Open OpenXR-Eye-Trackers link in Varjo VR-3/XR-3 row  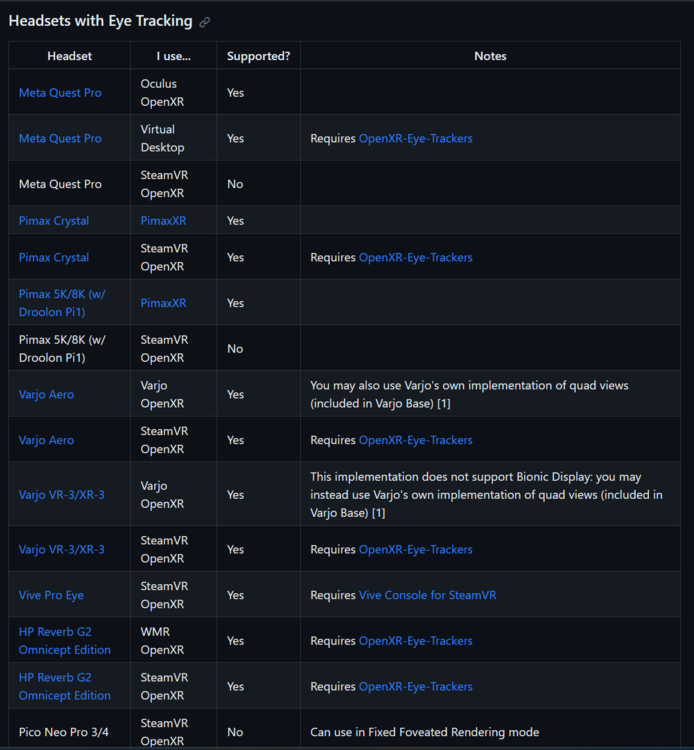[x=415, y=550]
